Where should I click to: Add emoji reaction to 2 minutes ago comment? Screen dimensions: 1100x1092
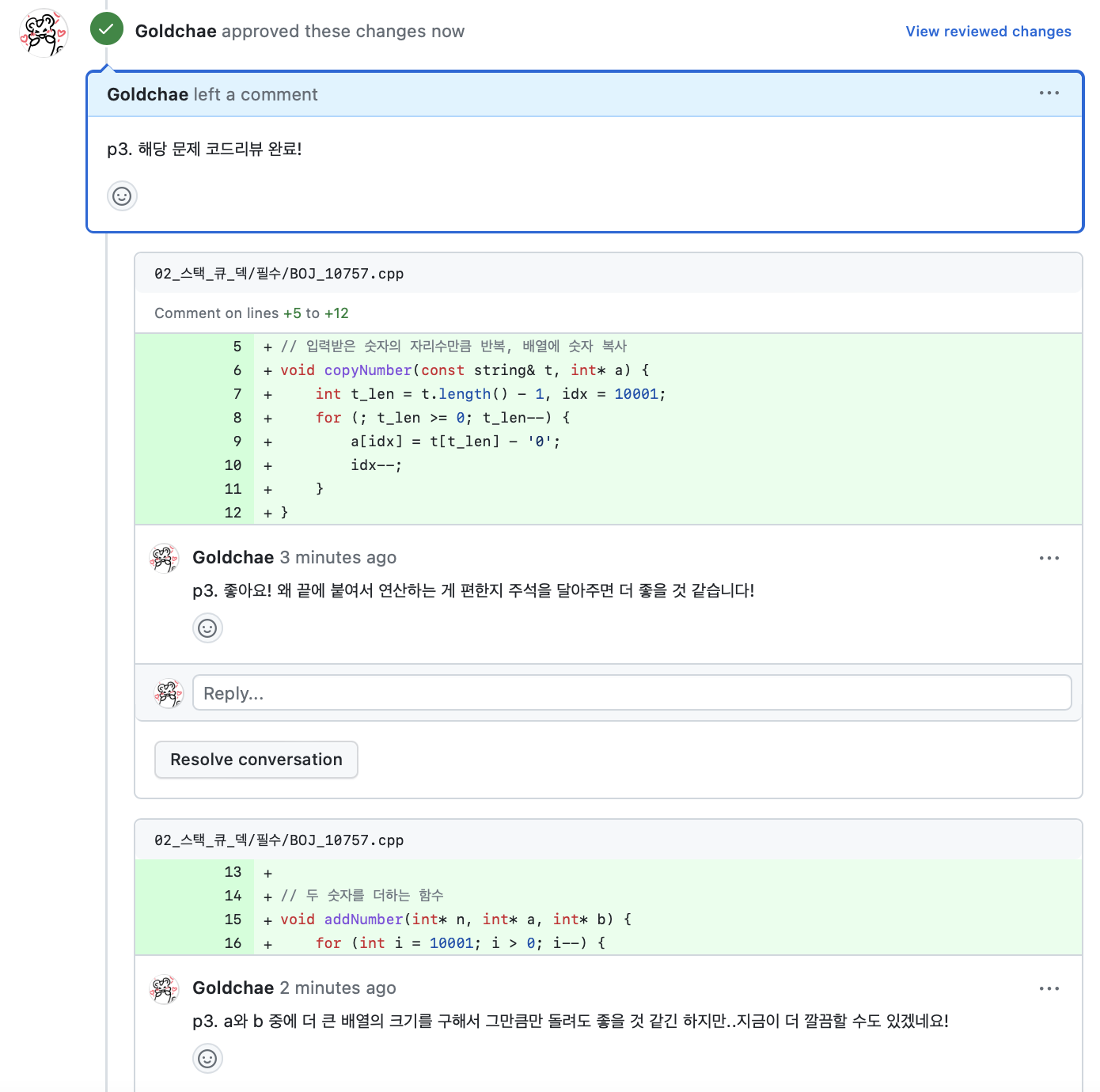click(207, 1059)
